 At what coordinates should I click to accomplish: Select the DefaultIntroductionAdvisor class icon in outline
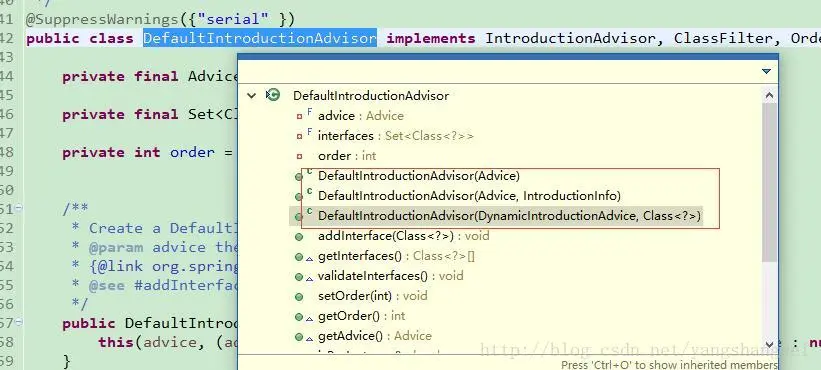(273, 95)
